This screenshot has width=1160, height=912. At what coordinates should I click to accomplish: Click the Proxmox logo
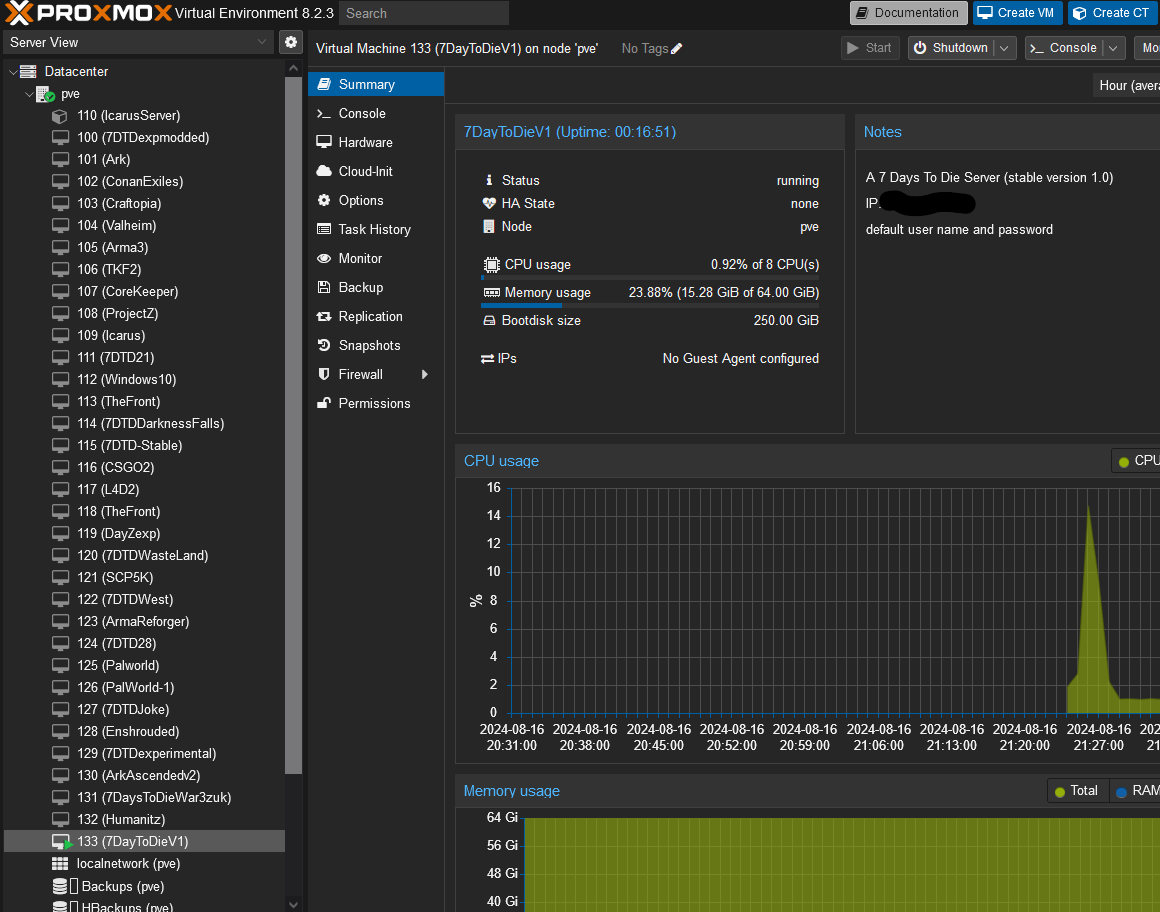click(x=89, y=13)
